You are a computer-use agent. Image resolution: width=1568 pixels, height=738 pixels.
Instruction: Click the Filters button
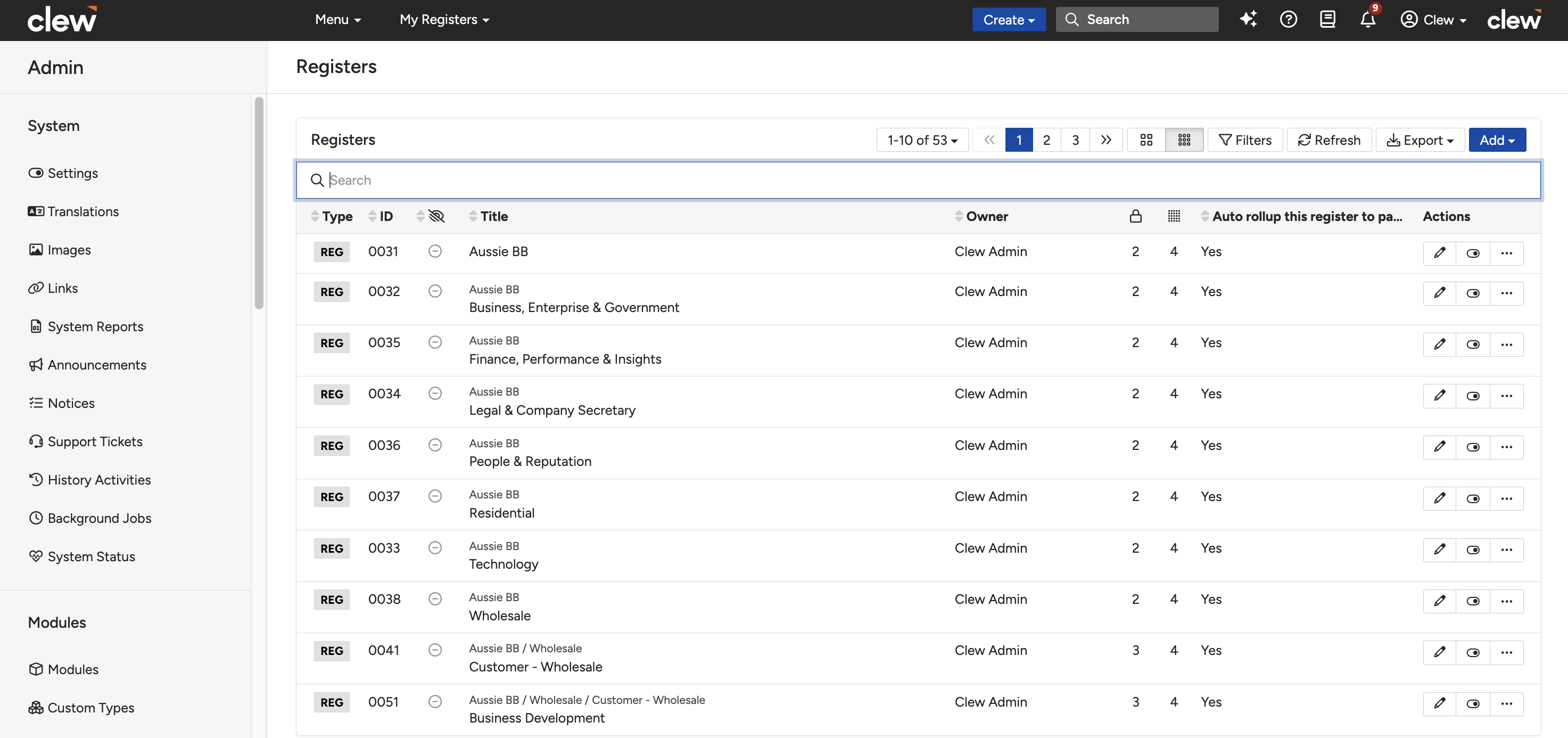(x=1245, y=140)
